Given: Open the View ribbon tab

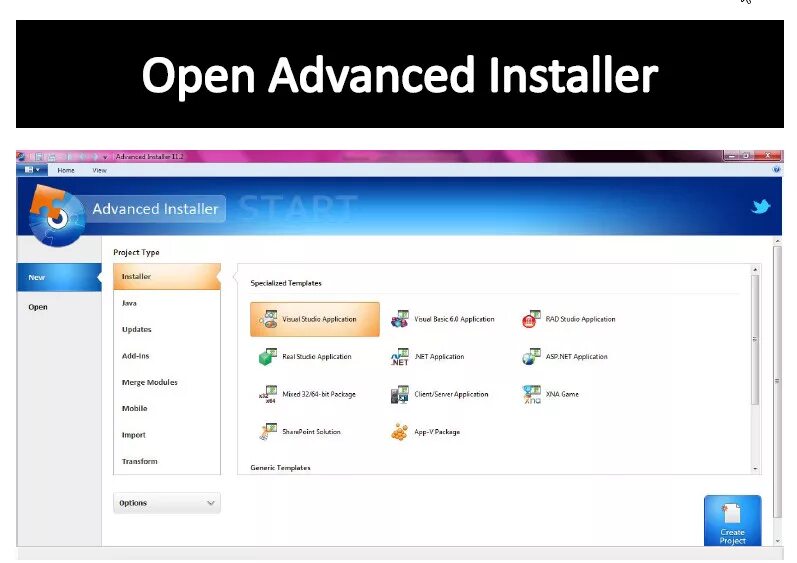Looking at the screenshot, I should (100, 170).
